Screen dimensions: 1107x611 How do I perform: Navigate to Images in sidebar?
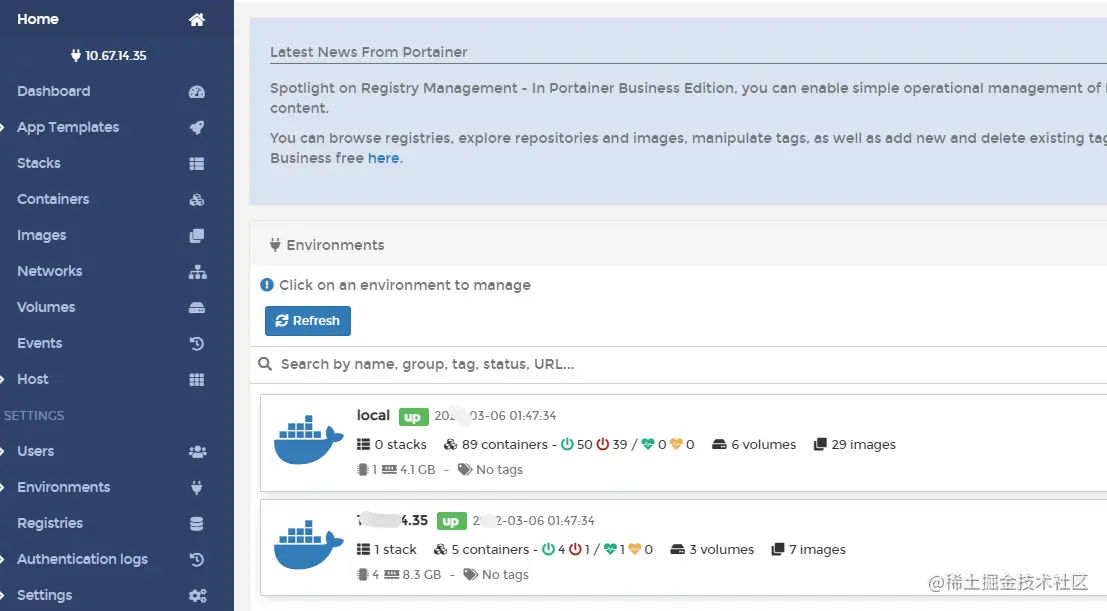(x=42, y=235)
